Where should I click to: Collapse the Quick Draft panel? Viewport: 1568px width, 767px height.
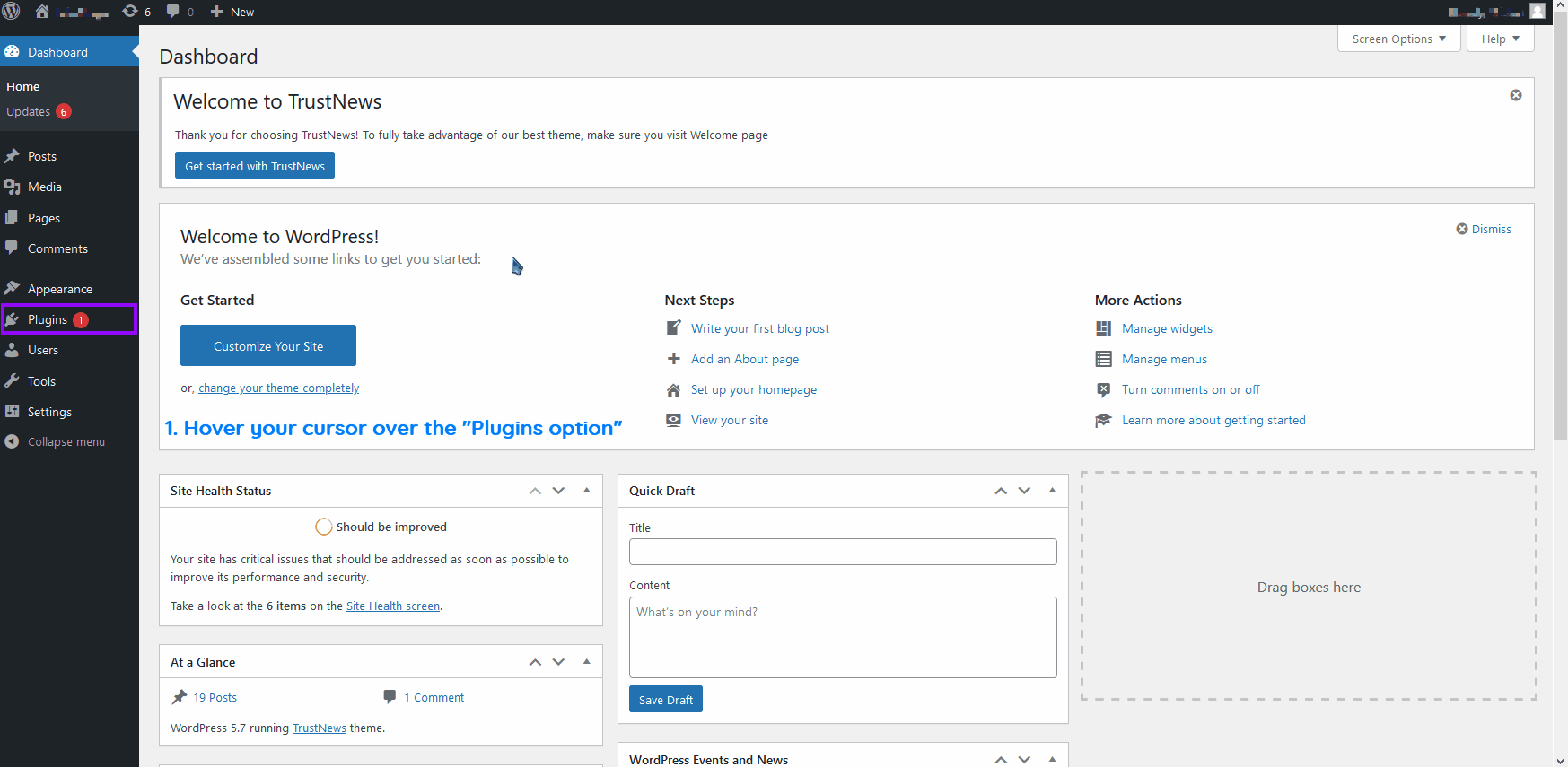[1052, 491]
